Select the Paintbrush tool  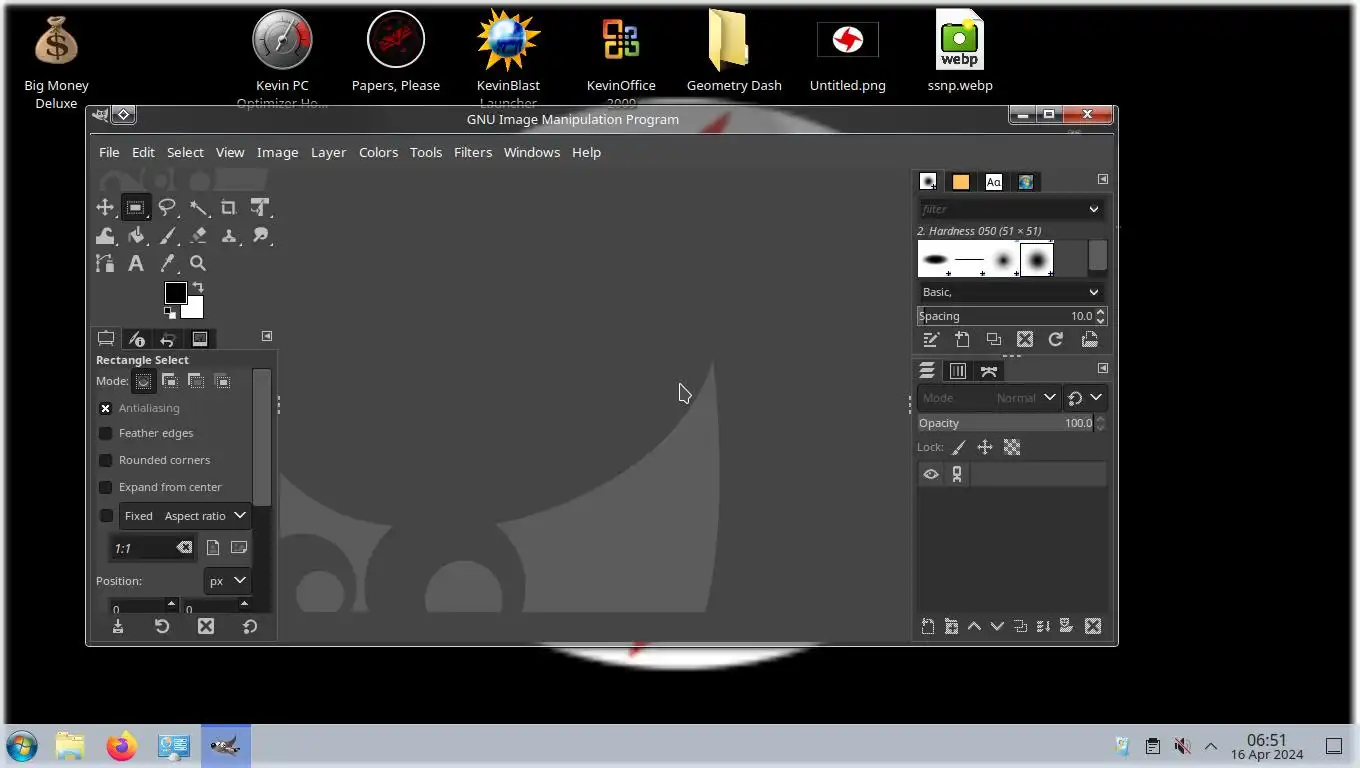167,236
